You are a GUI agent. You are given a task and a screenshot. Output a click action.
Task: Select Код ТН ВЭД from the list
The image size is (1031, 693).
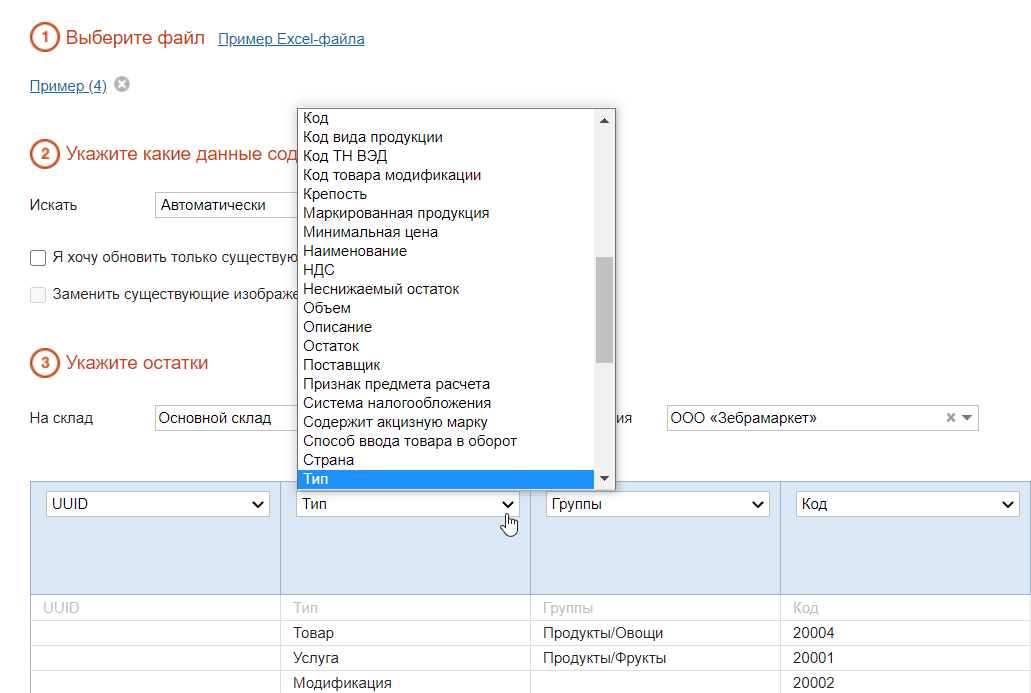coord(345,156)
